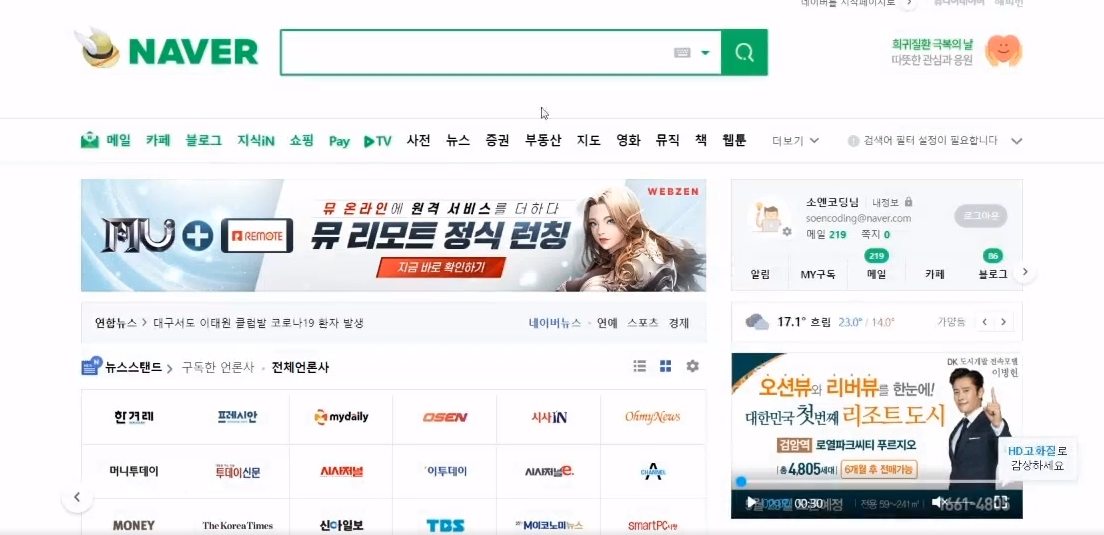Click the green search magnifier button
1104x535 pixels.
coord(744,52)
